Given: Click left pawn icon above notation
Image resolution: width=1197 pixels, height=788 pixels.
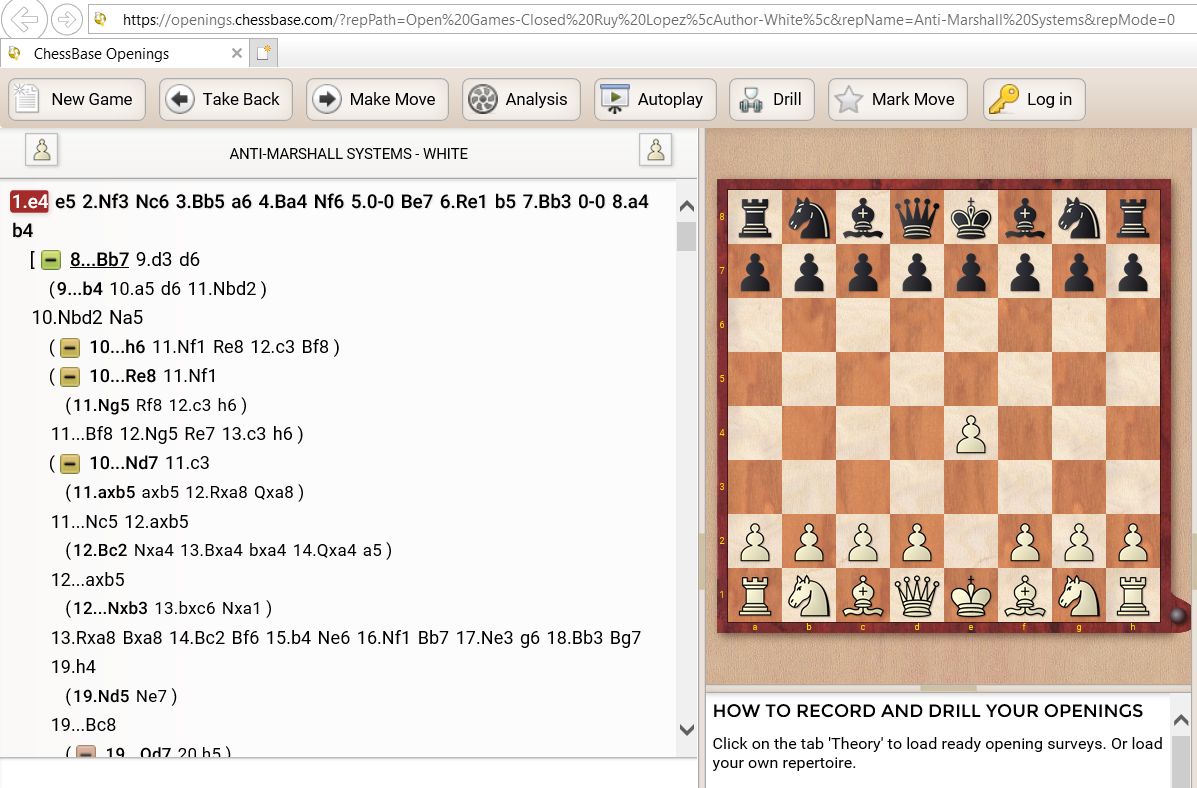Looking at the screenshot, I should (41, 150).
